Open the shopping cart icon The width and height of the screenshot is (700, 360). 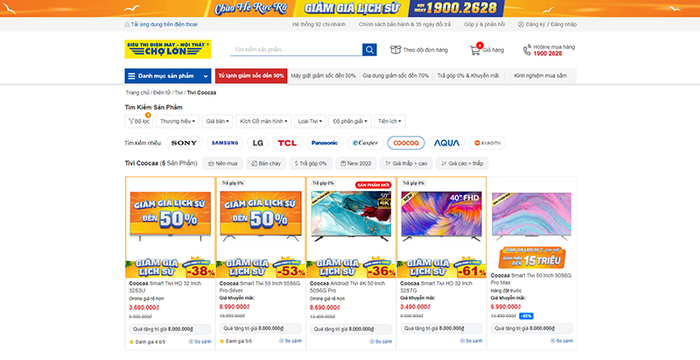(x=475, y=50)
